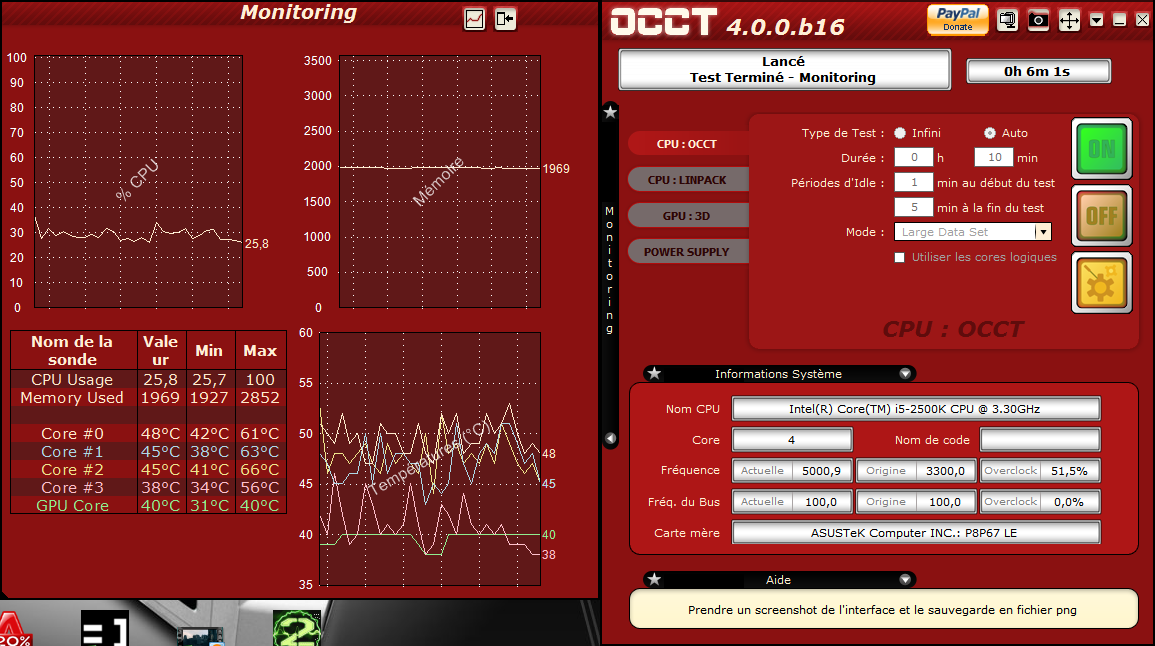Collapse the Aide section arrow

905,579
